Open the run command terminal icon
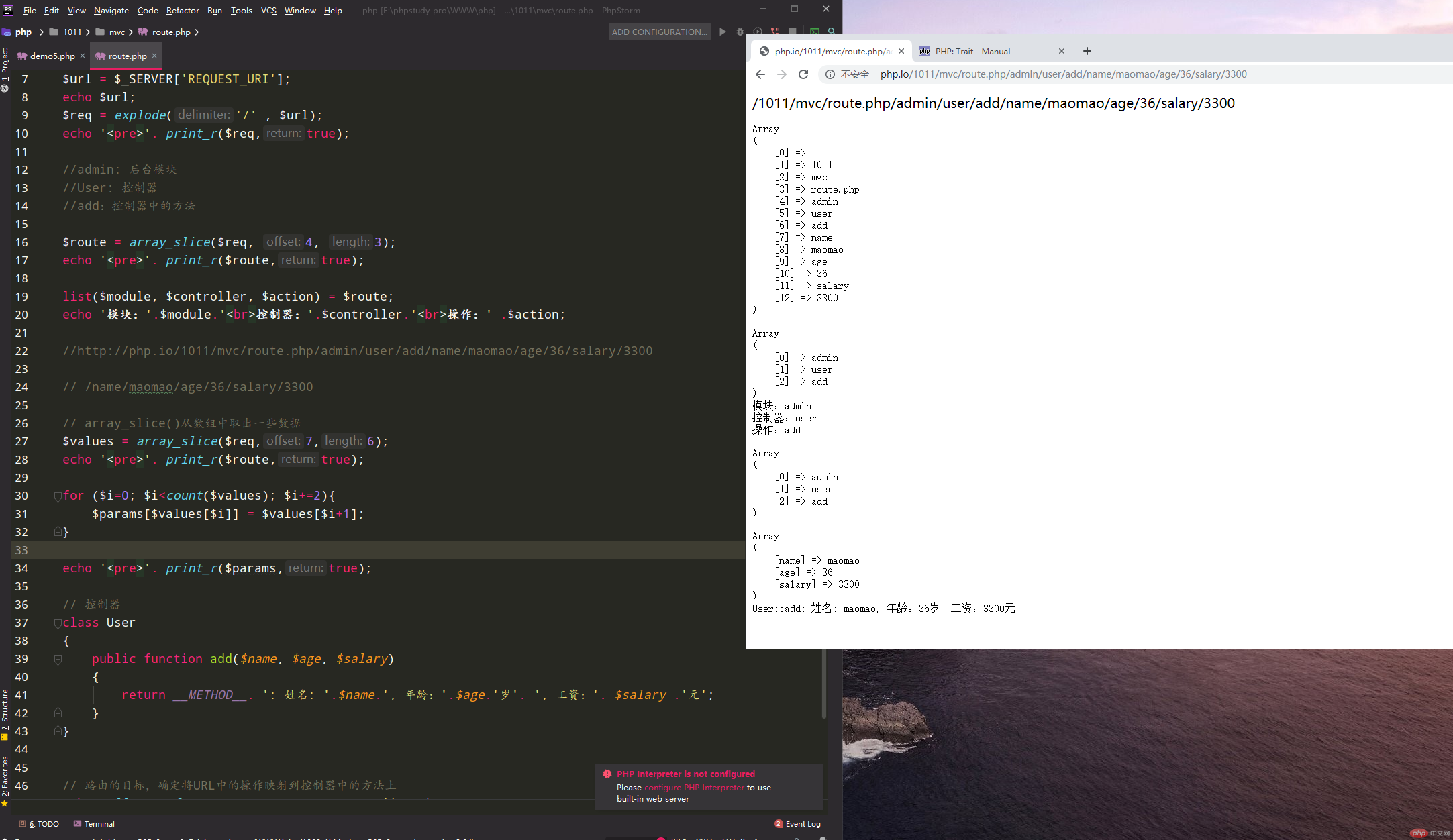The image size is (1453, 840). pos(814,32)
